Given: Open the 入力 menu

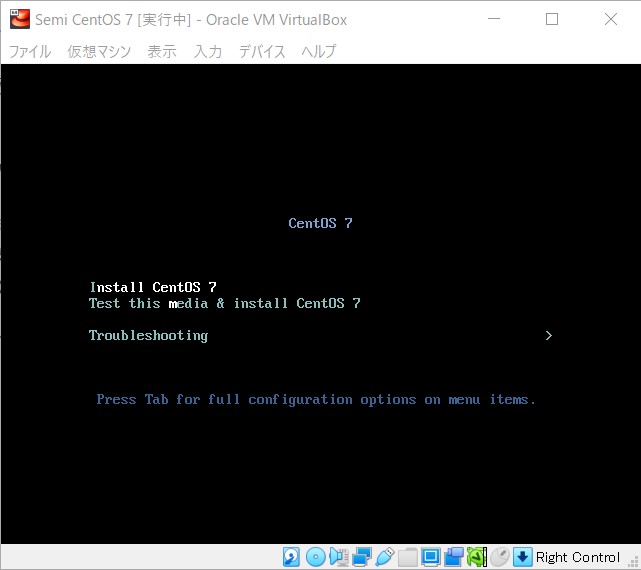Looking at the screenshot, I should pyautogui.click(x=208, y=52).
